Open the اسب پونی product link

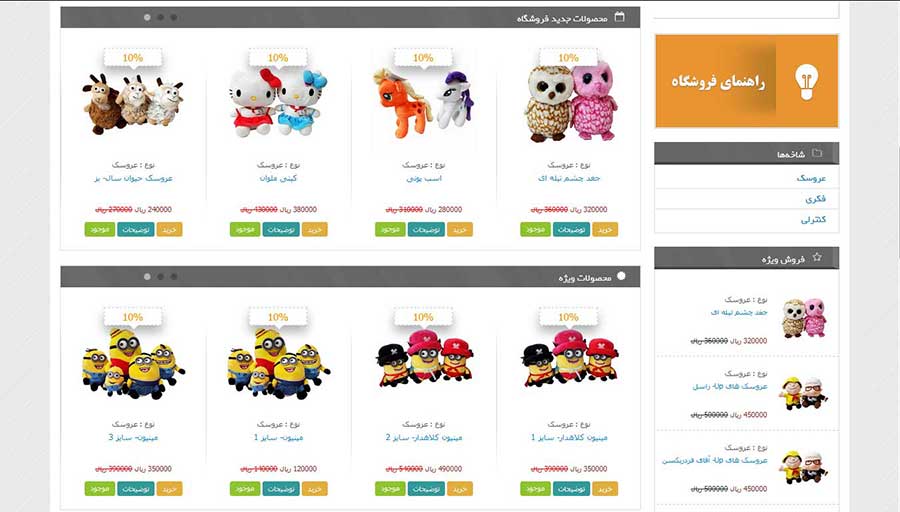tap(424, 179)
